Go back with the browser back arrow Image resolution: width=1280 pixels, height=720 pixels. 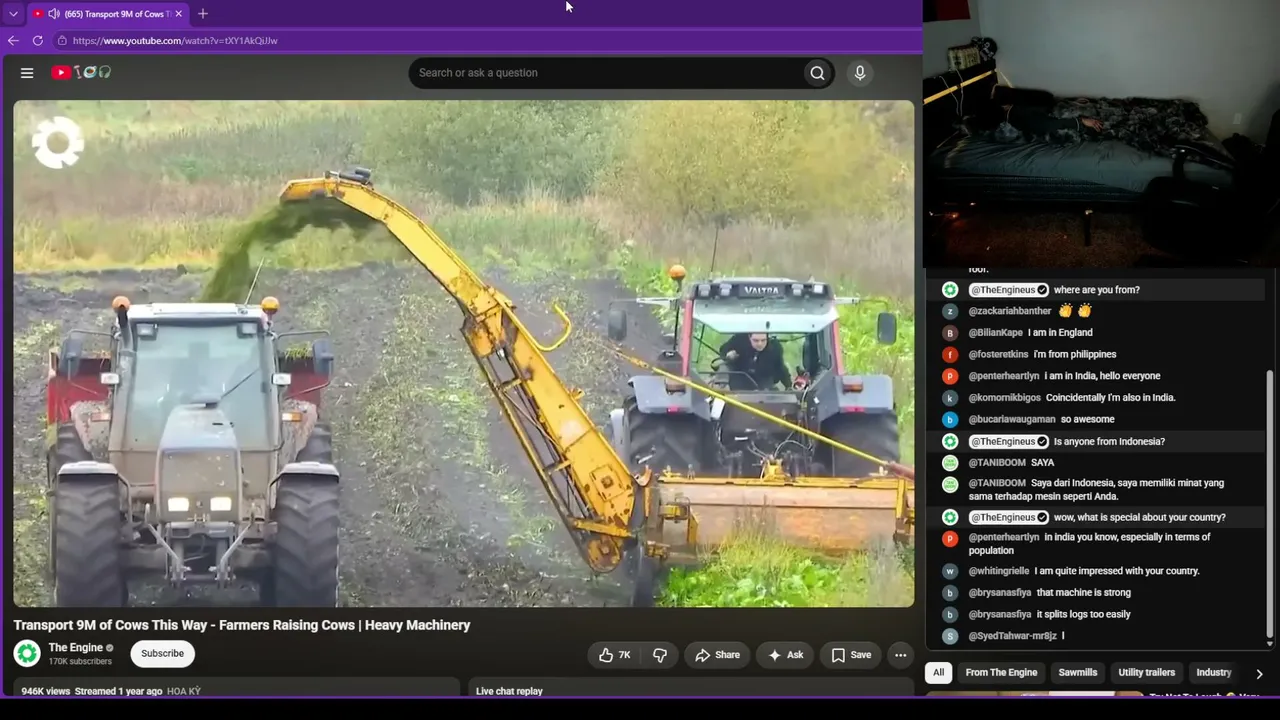[x=13, y=41]
